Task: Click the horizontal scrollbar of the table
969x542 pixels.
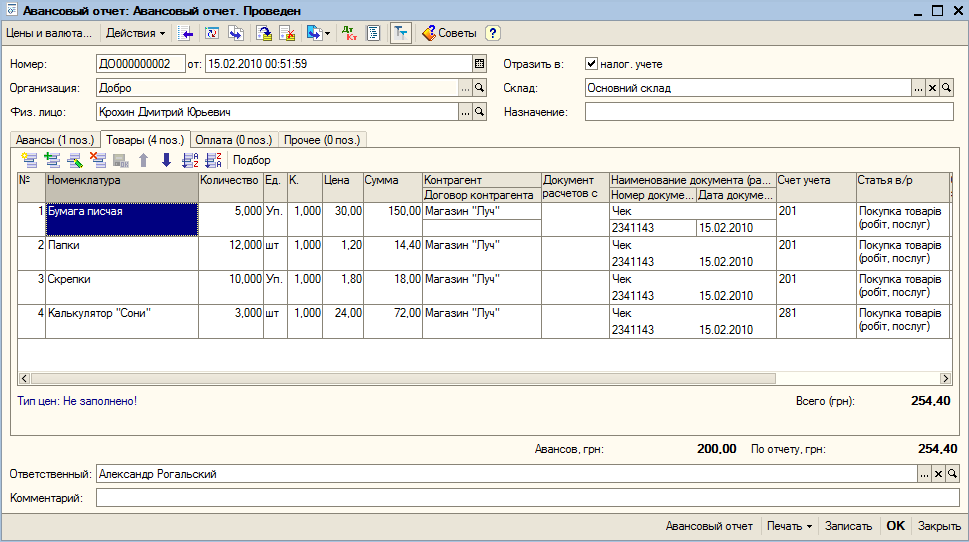Action: (x=403, y=378)
